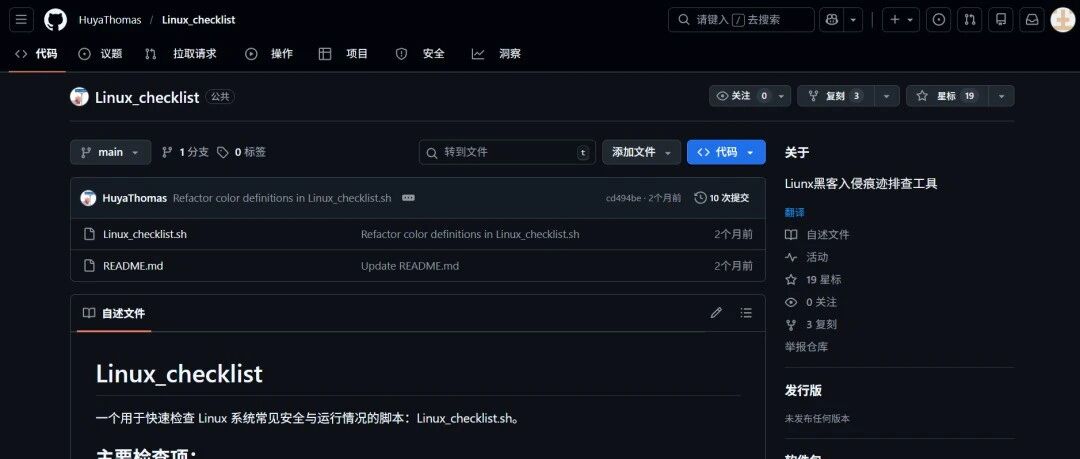
Task: Open 0 关注 watchers link in sidebar
Action: (x=811, y=302)
